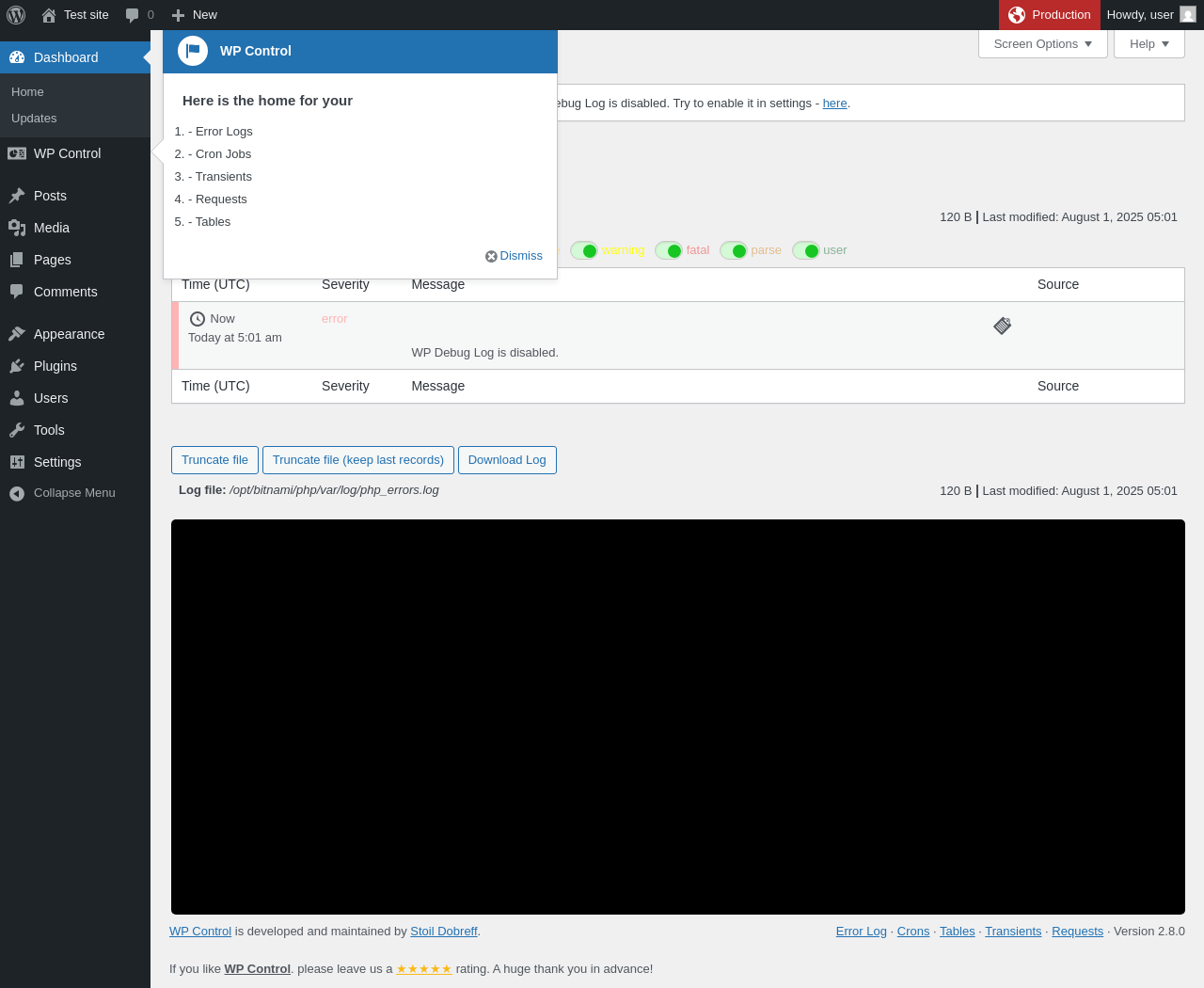
Task: Click the Download Log button
Action: pos(507,460)
